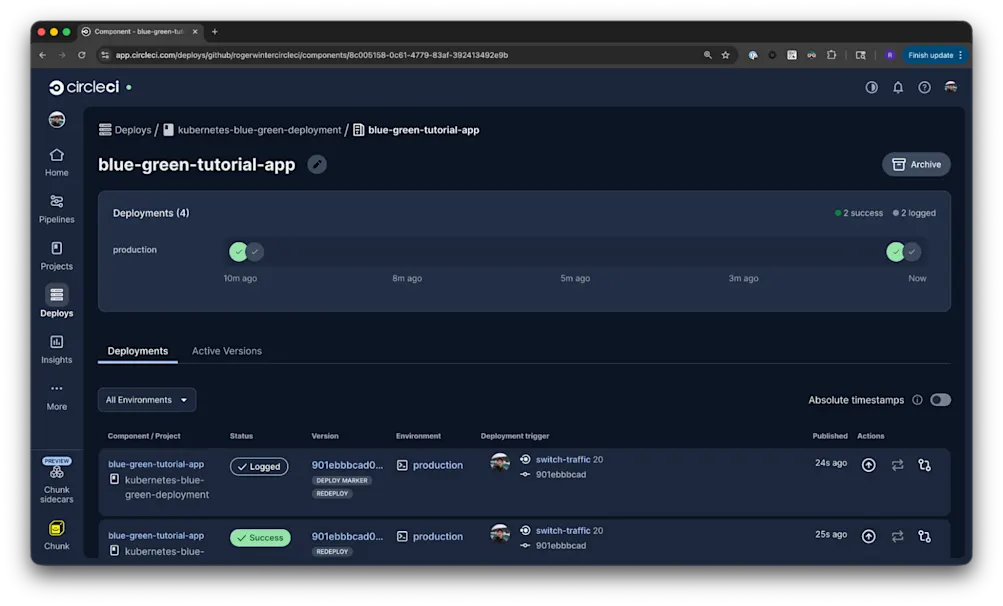
Task: Click '25s ago' published time
Action: 831,534
